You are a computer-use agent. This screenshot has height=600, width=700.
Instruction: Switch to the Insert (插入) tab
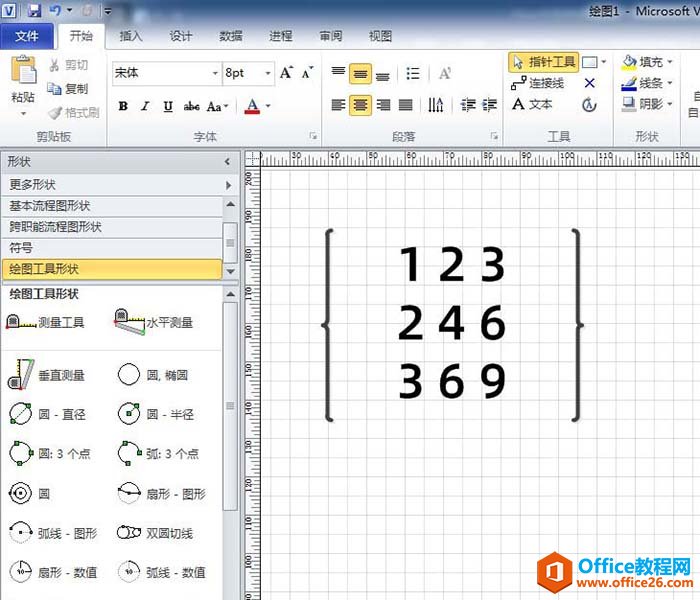coord(131,36)
